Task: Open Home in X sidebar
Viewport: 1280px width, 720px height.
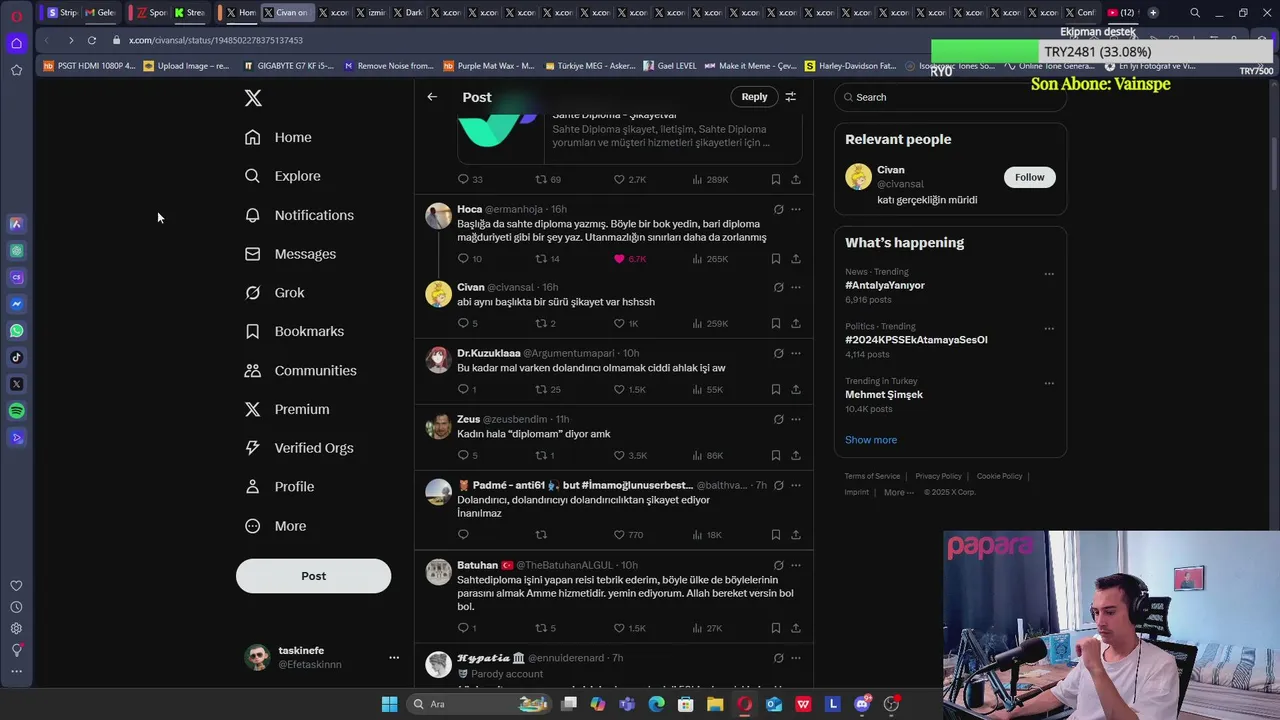Action: [x=279, y=137]
